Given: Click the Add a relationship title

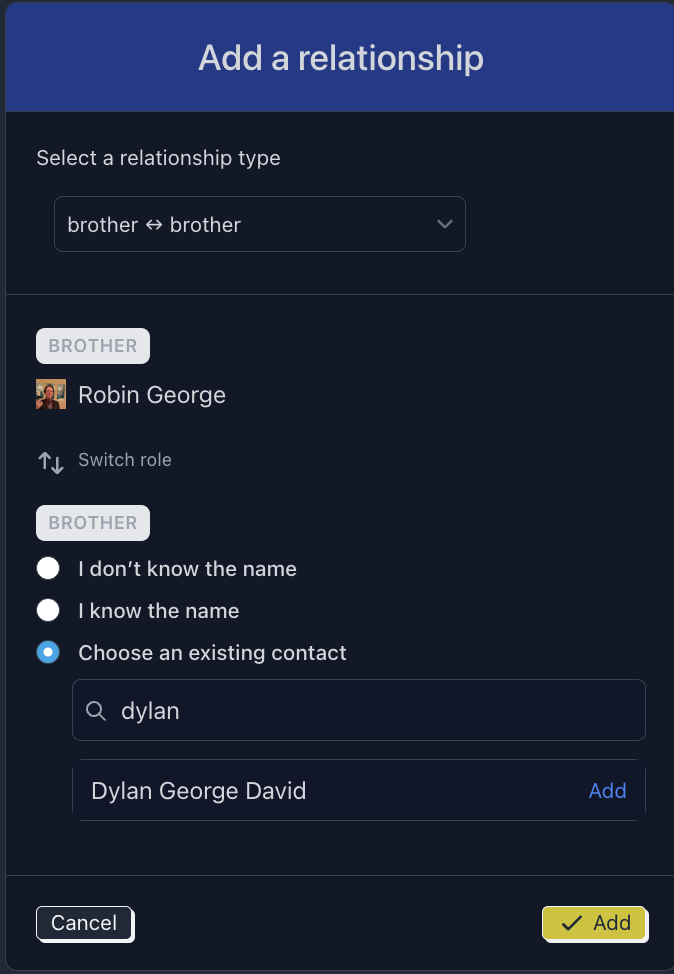Looking at the screenshot, I should [340, 57].
